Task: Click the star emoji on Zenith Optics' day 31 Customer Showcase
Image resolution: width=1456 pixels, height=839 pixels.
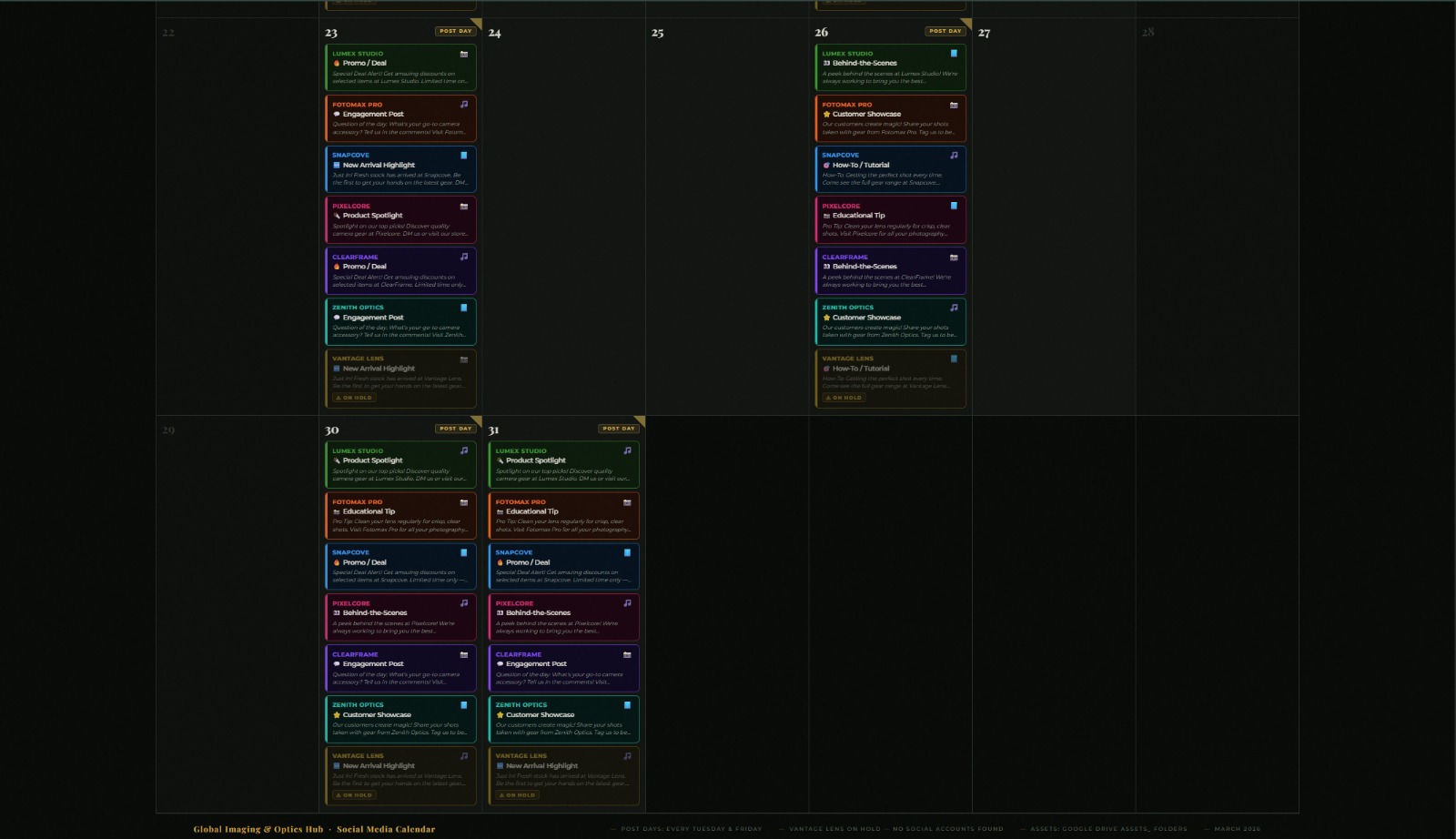Action: pos(500,715)
